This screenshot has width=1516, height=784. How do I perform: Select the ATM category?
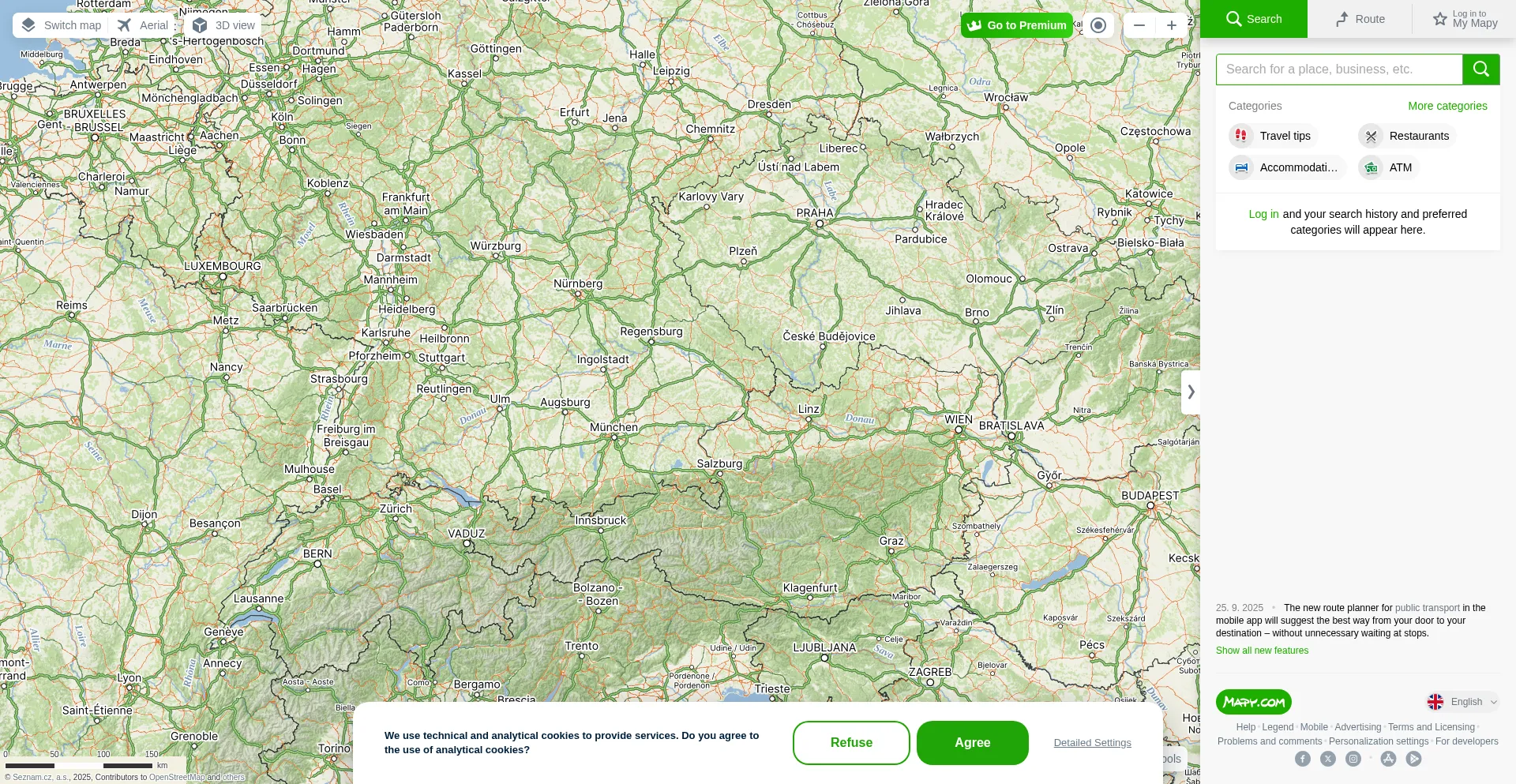[1388, 167]
